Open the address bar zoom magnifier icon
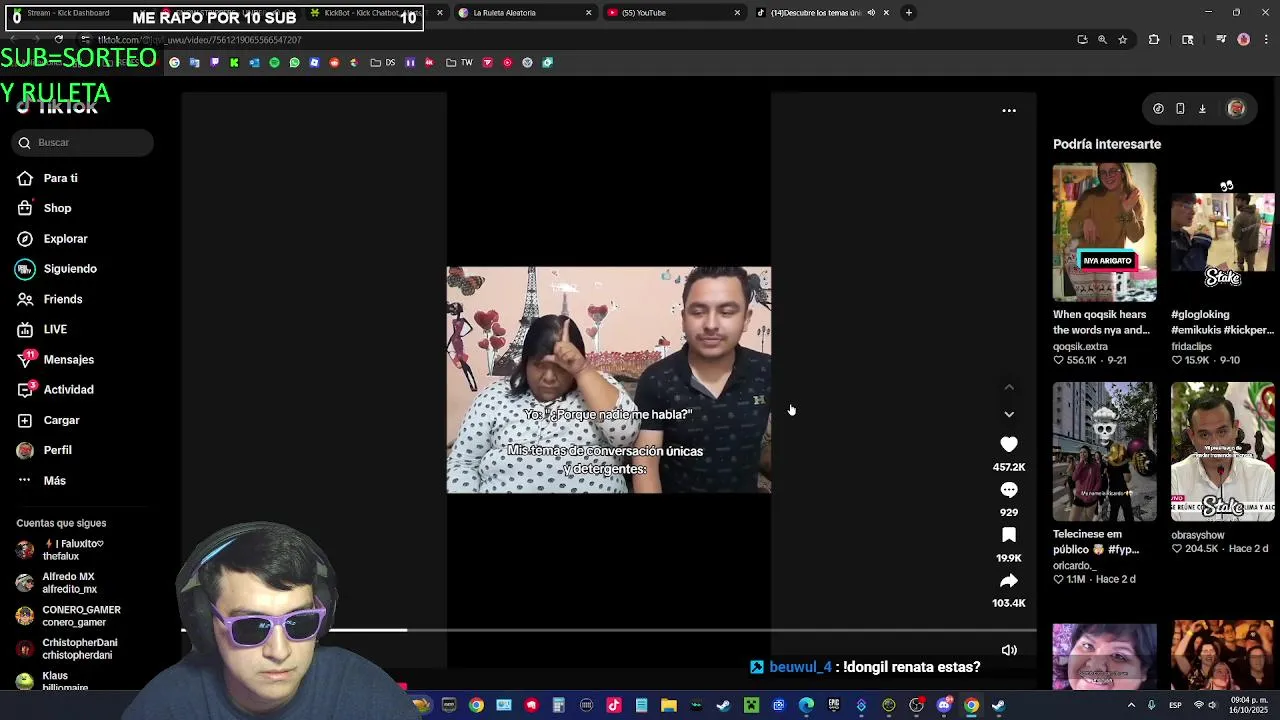 coord(1102,40)
